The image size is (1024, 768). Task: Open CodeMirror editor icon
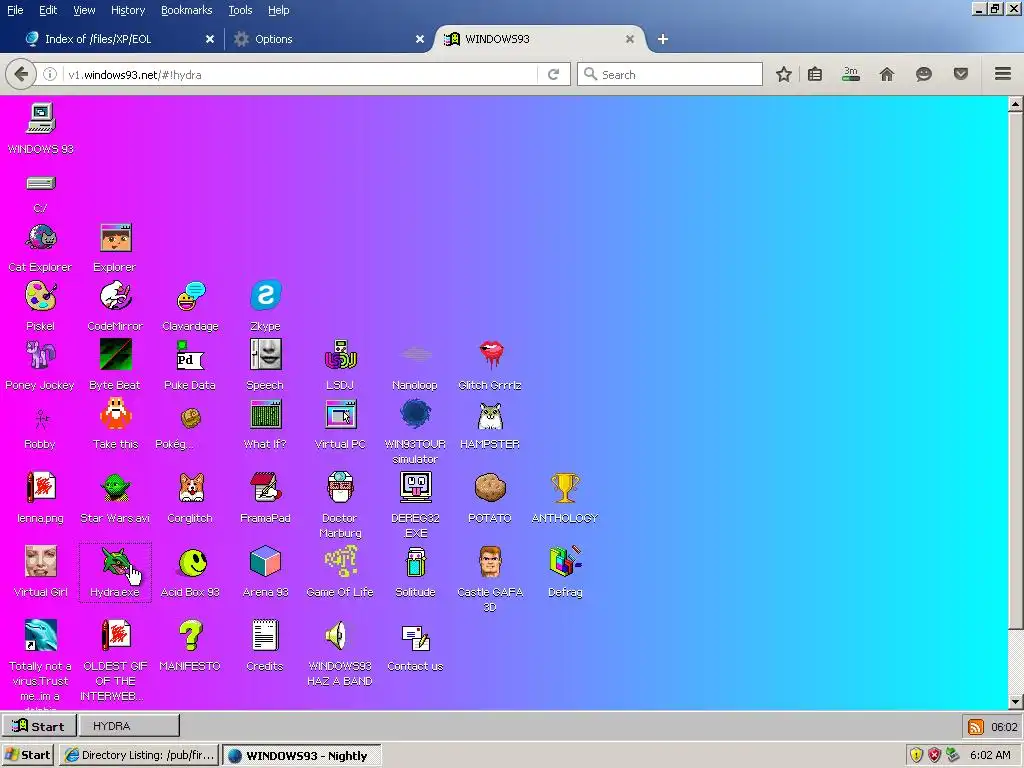pyautogui.click(x=116, y=296)
